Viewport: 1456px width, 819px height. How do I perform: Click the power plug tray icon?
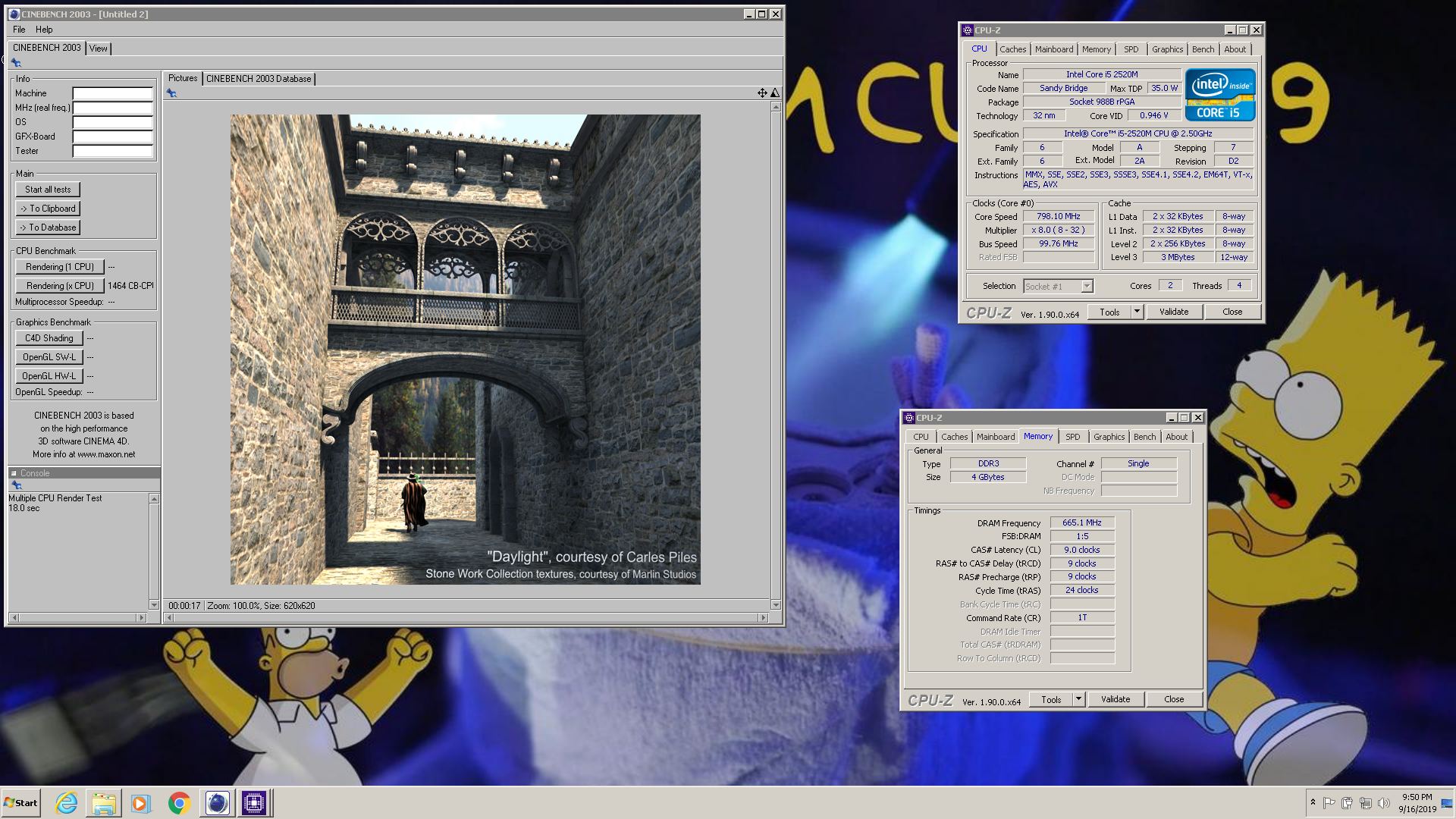(1347, 803)
